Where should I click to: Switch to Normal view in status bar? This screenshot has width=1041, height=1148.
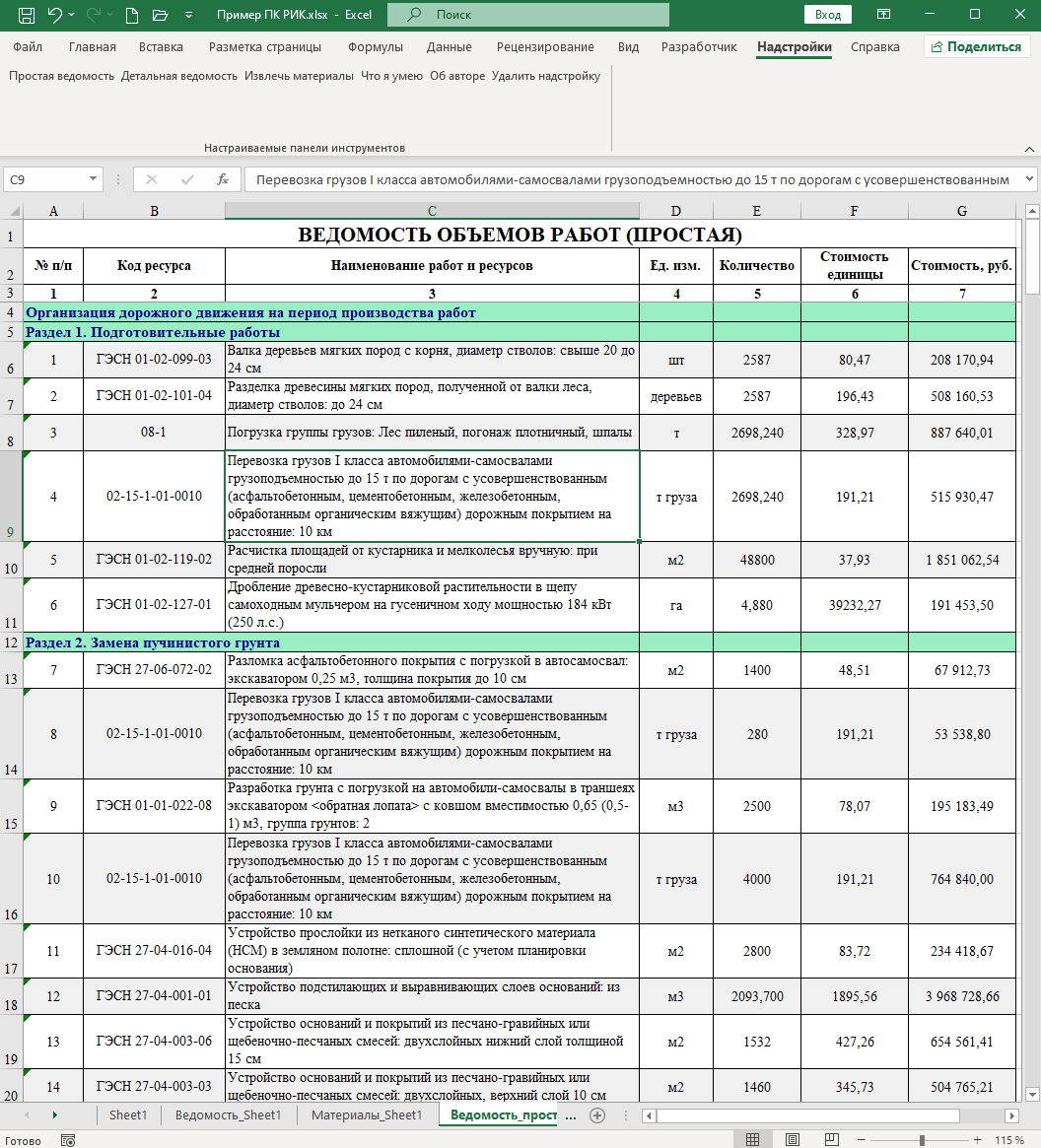(752, 1140)
